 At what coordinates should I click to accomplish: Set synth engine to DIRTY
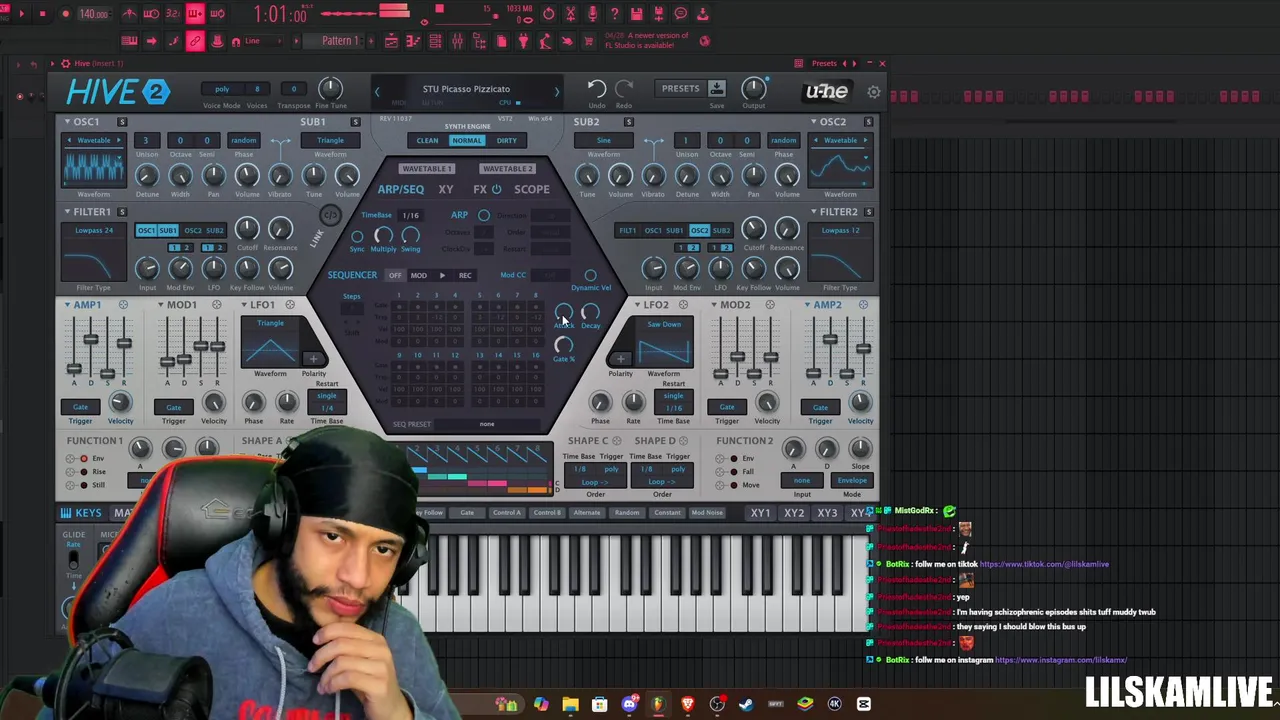[x=507, y=141]
